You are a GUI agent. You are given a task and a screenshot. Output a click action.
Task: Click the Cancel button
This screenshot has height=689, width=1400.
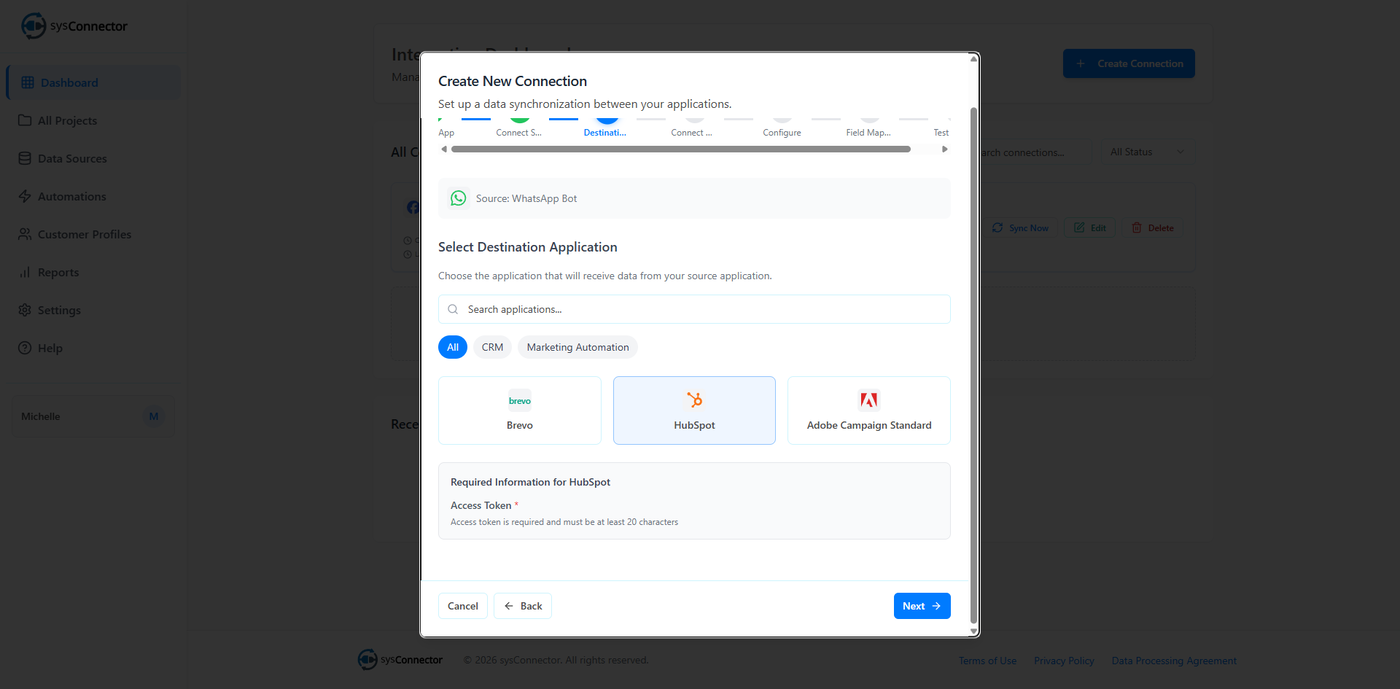463,606
